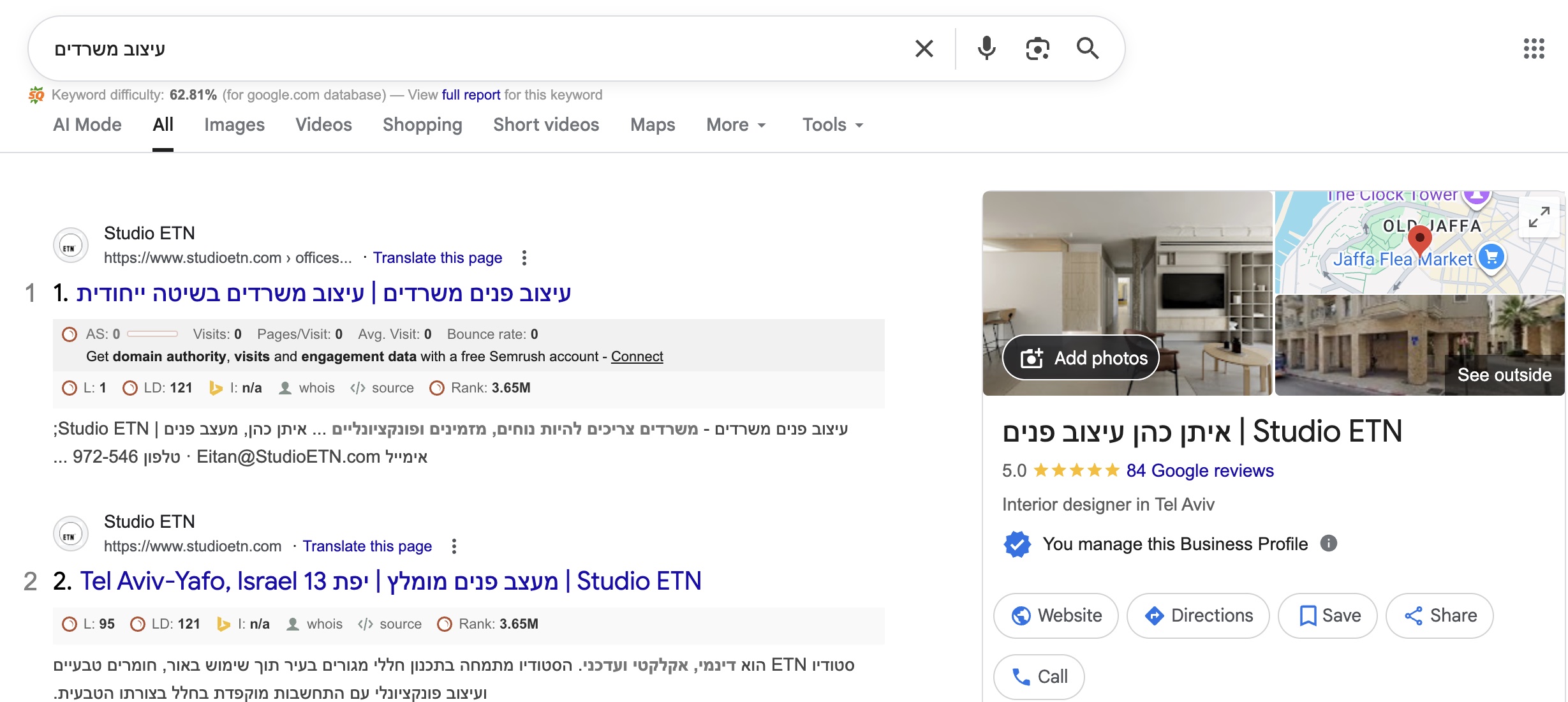The image size is (1568, 702).
Task: Open the 84 Google reviews link
Action: point(1199,470)
